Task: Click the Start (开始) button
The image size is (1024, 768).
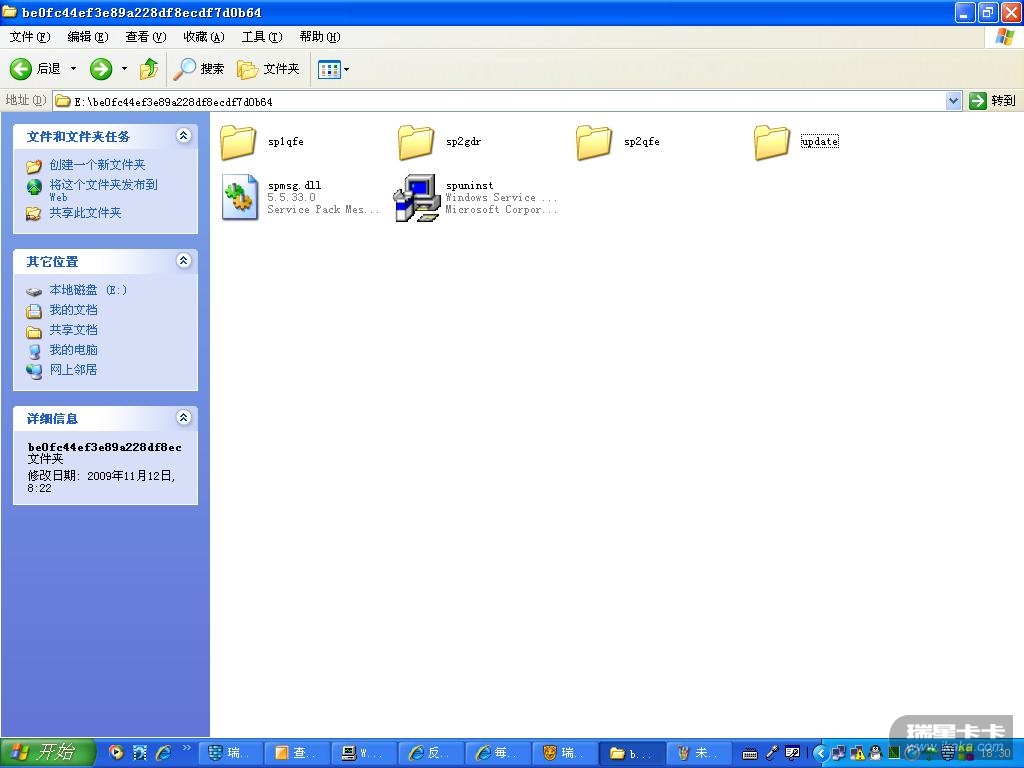Action: coord(47,752)
